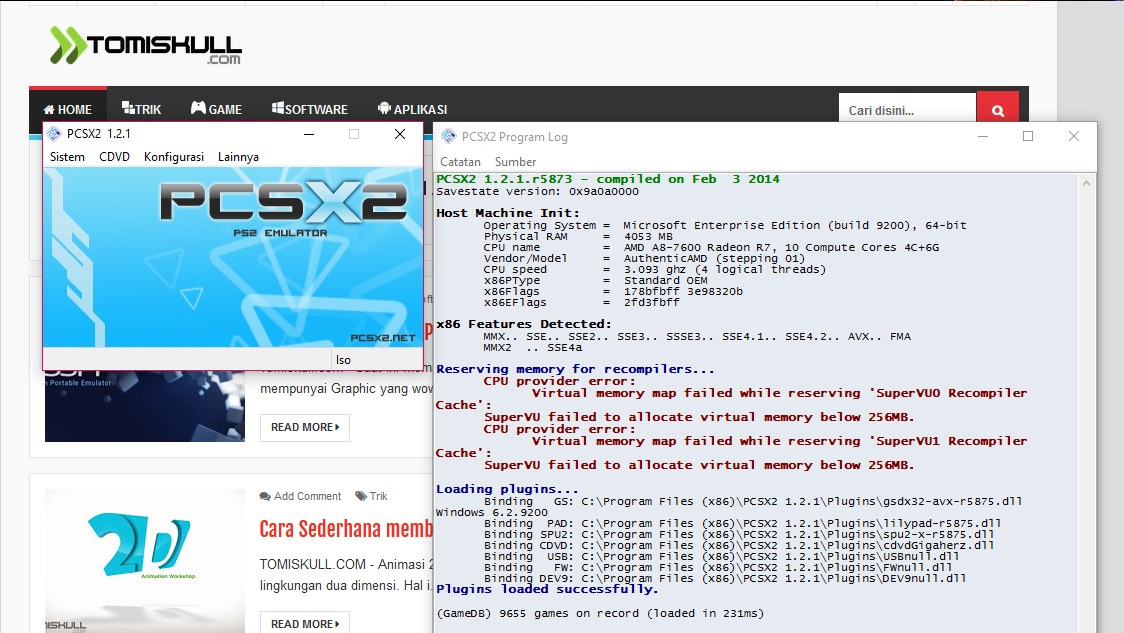Image resolution: width=1124 pixels, height=633 pixels.
Task: Minimize the PCSX2 1.2.1 window
Action: pos(309,134)
